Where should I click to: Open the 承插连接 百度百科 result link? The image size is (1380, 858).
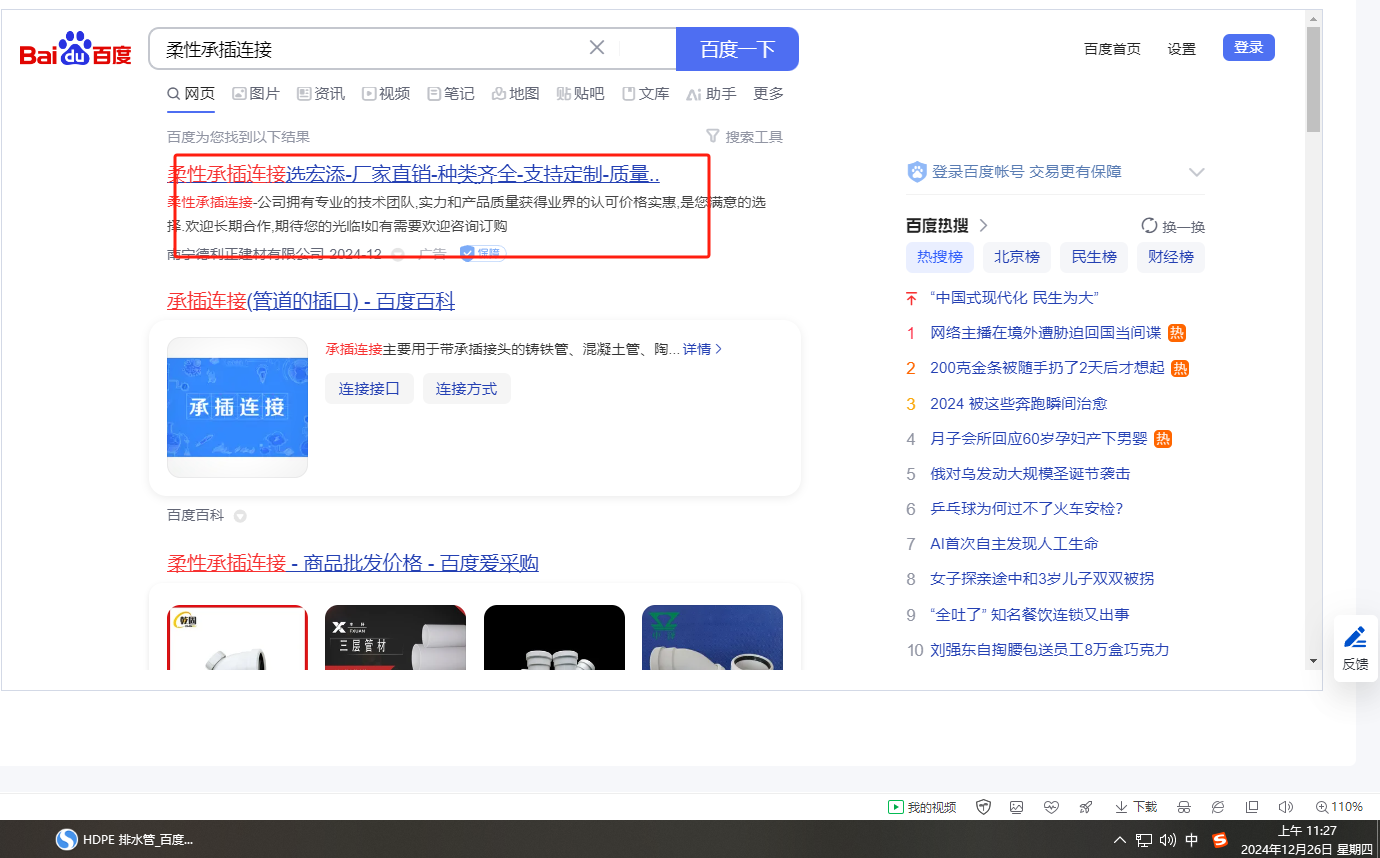310,301
